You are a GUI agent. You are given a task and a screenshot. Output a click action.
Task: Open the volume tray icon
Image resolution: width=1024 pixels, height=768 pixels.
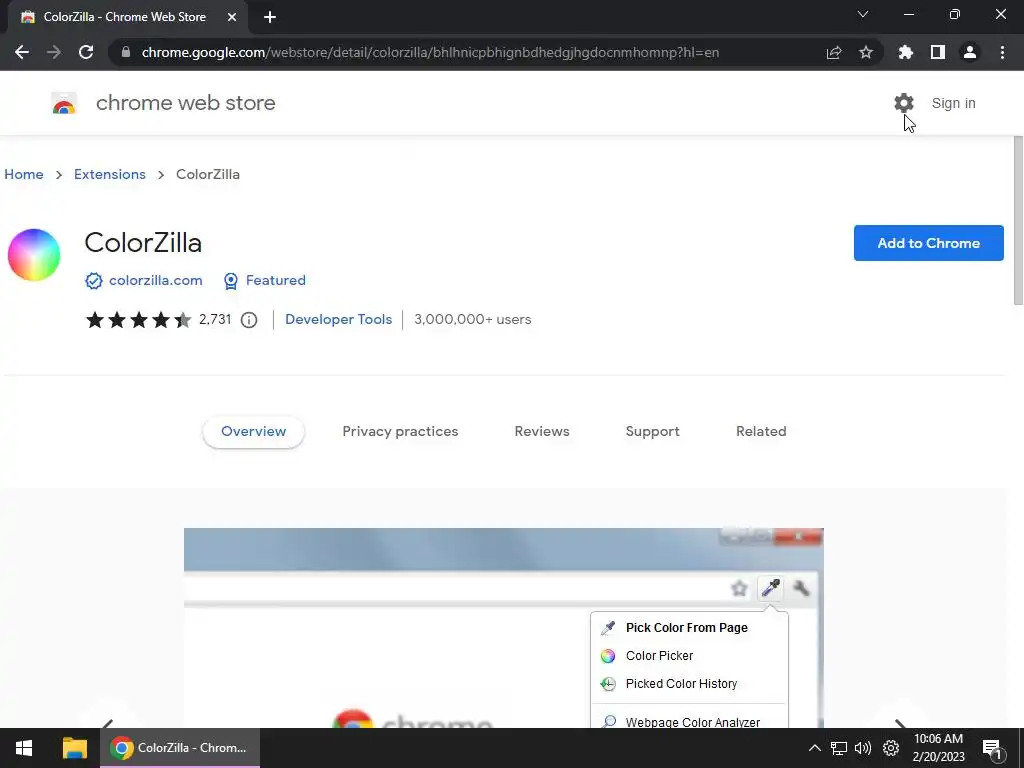[863, 748]
